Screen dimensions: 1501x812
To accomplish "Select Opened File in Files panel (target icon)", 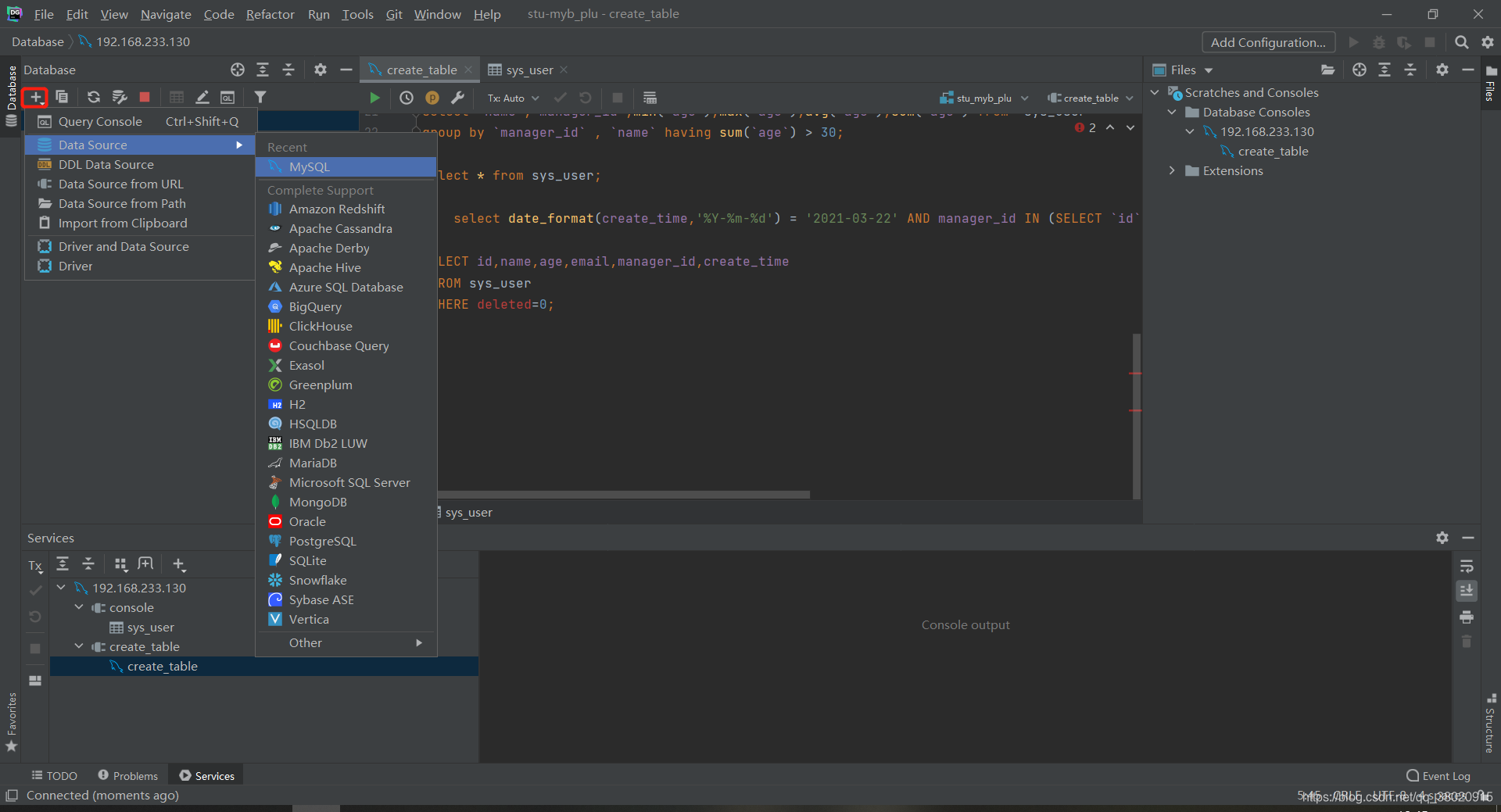I will (x=1359, y=70).
